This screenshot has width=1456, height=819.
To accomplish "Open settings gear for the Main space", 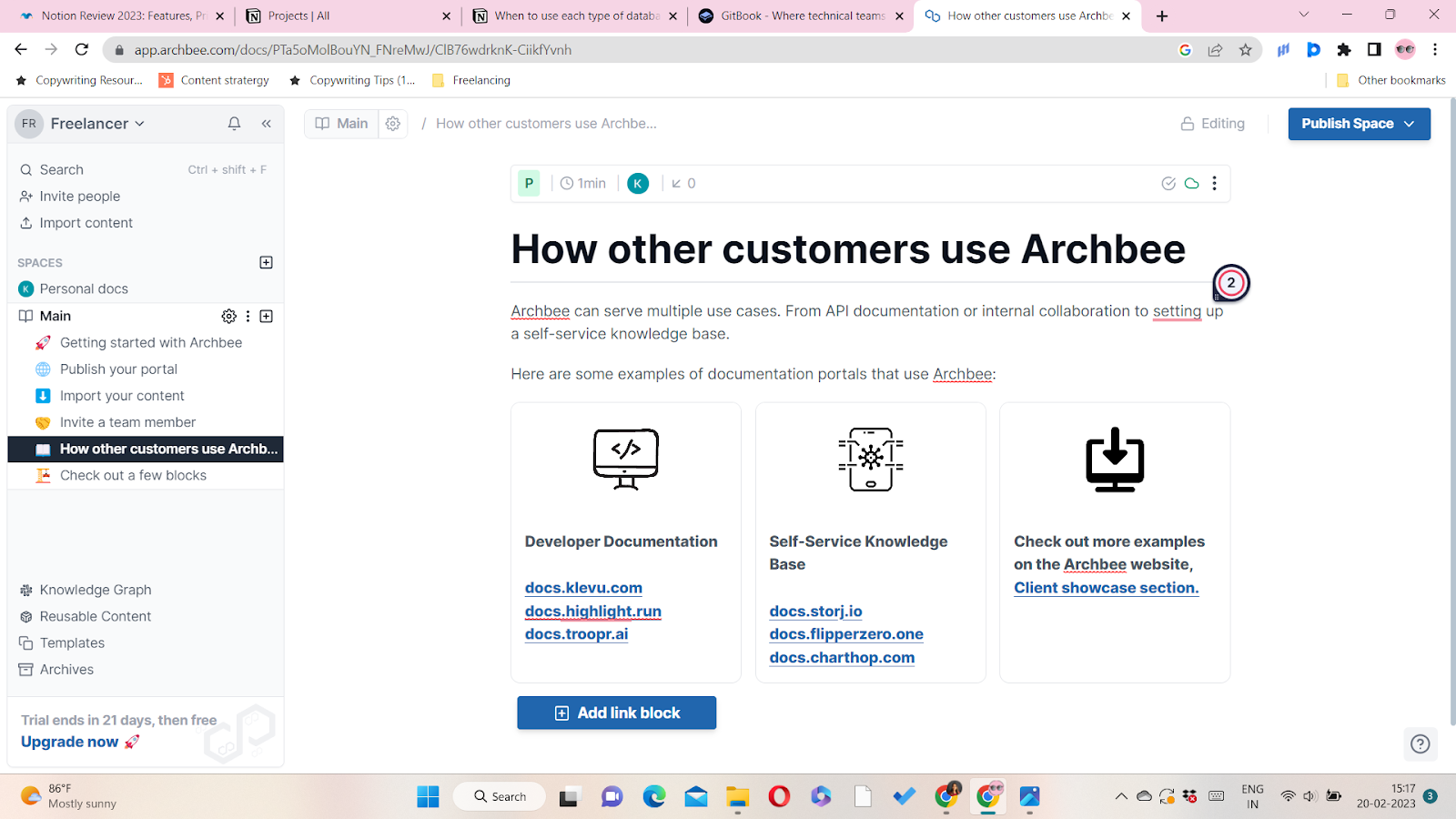I will 228,316.
